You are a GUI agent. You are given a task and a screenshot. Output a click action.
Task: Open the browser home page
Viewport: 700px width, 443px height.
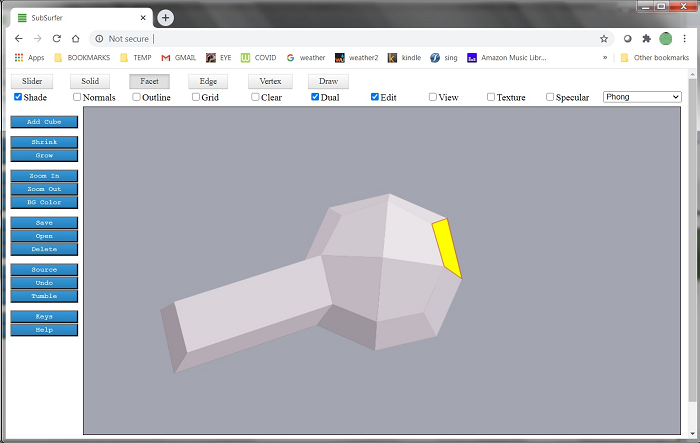click(75, 39)
